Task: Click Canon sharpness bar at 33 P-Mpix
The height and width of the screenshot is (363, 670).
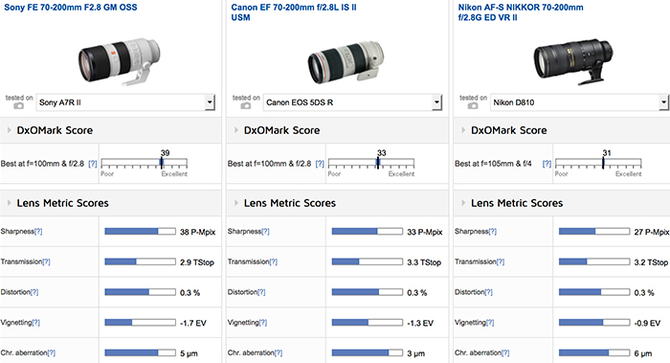Action: 367,231
